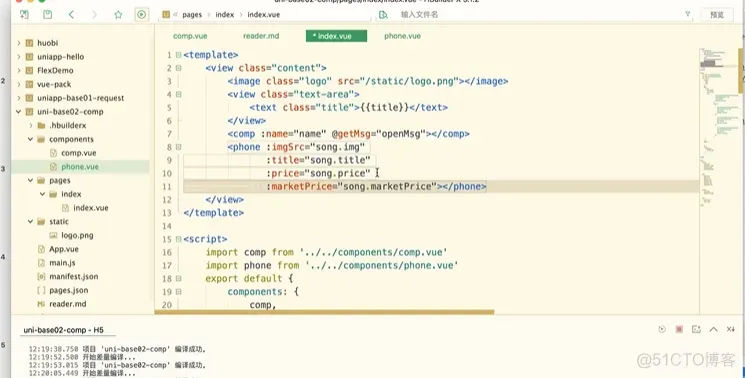745x378 pixels.
Task: Switch to the phone.vue tab
Action: click(x=402, y=36)
